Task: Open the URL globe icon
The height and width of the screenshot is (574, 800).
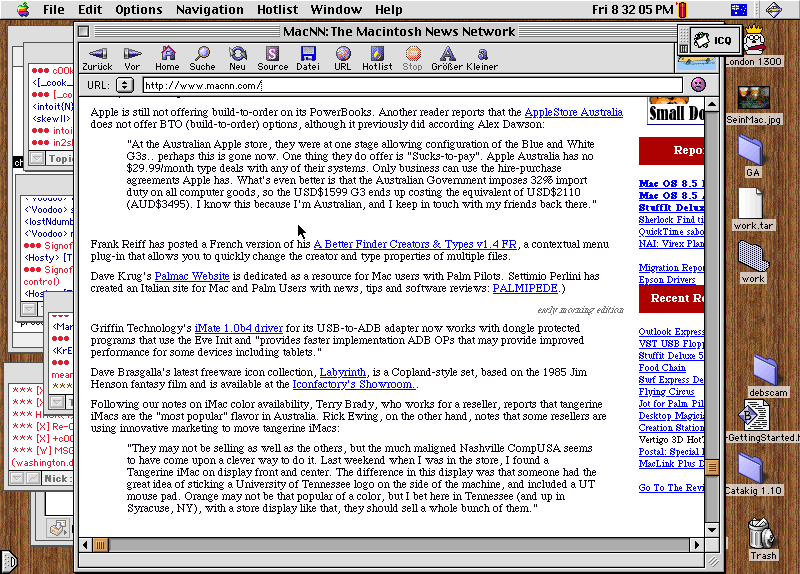Action: [x=343, y=59]
